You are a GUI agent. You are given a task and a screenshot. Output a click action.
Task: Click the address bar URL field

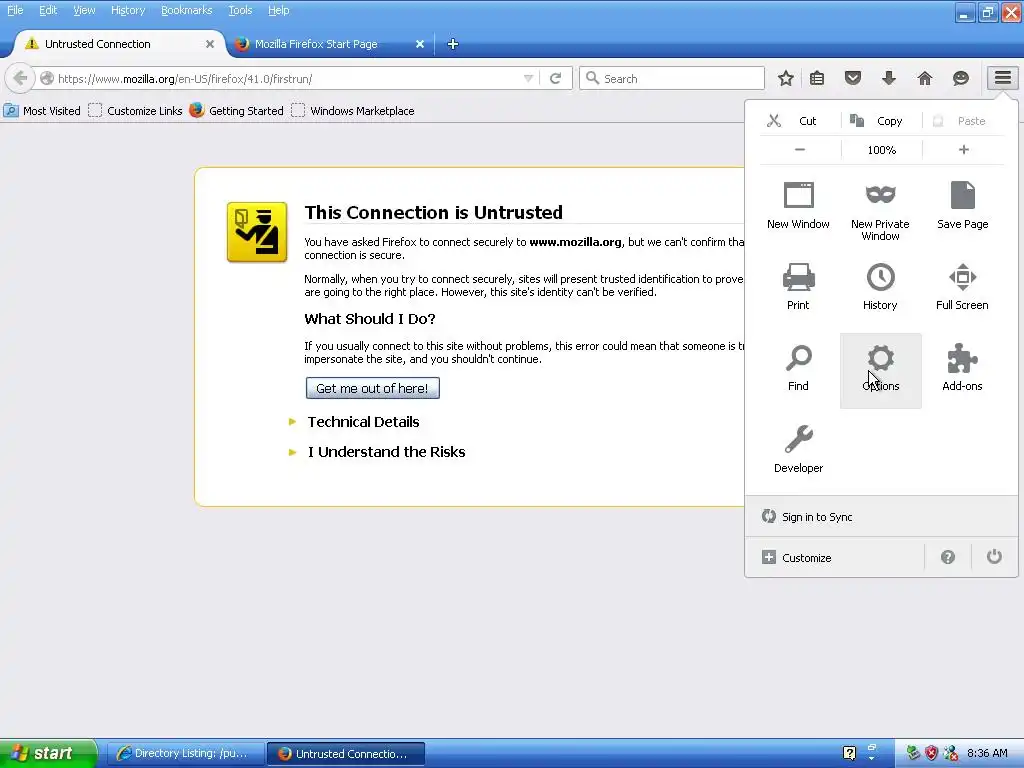click(287, 79)
